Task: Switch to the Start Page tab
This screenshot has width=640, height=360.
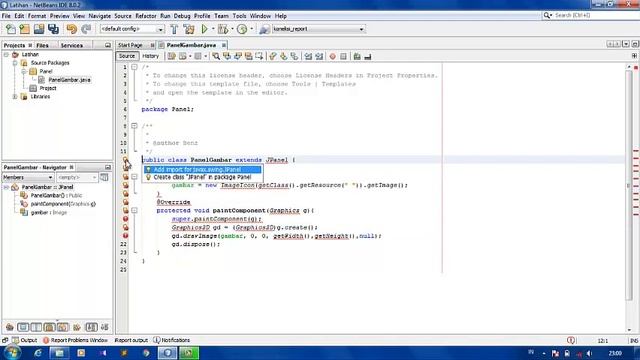Action: coord(130,45)
